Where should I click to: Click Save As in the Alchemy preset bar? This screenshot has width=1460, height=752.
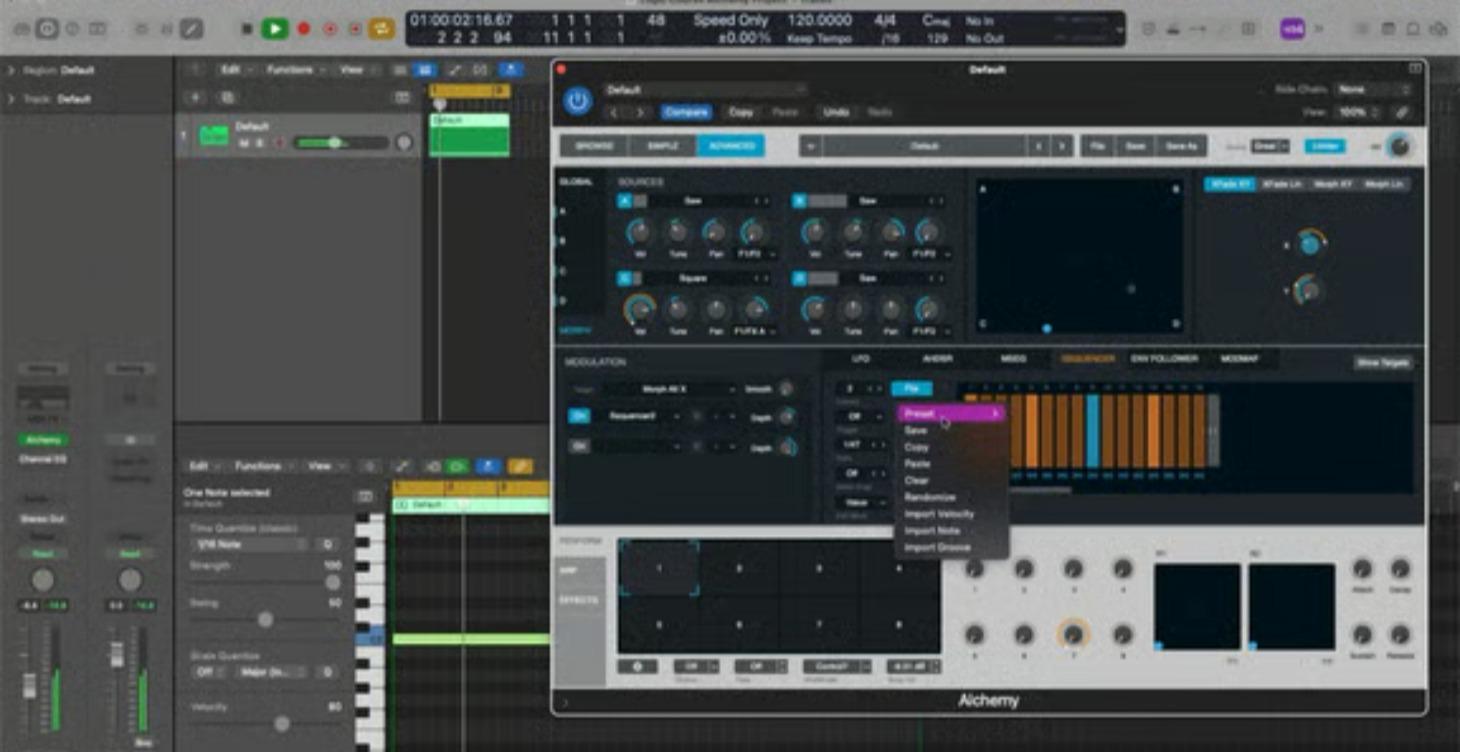(x=1181, y=146)
